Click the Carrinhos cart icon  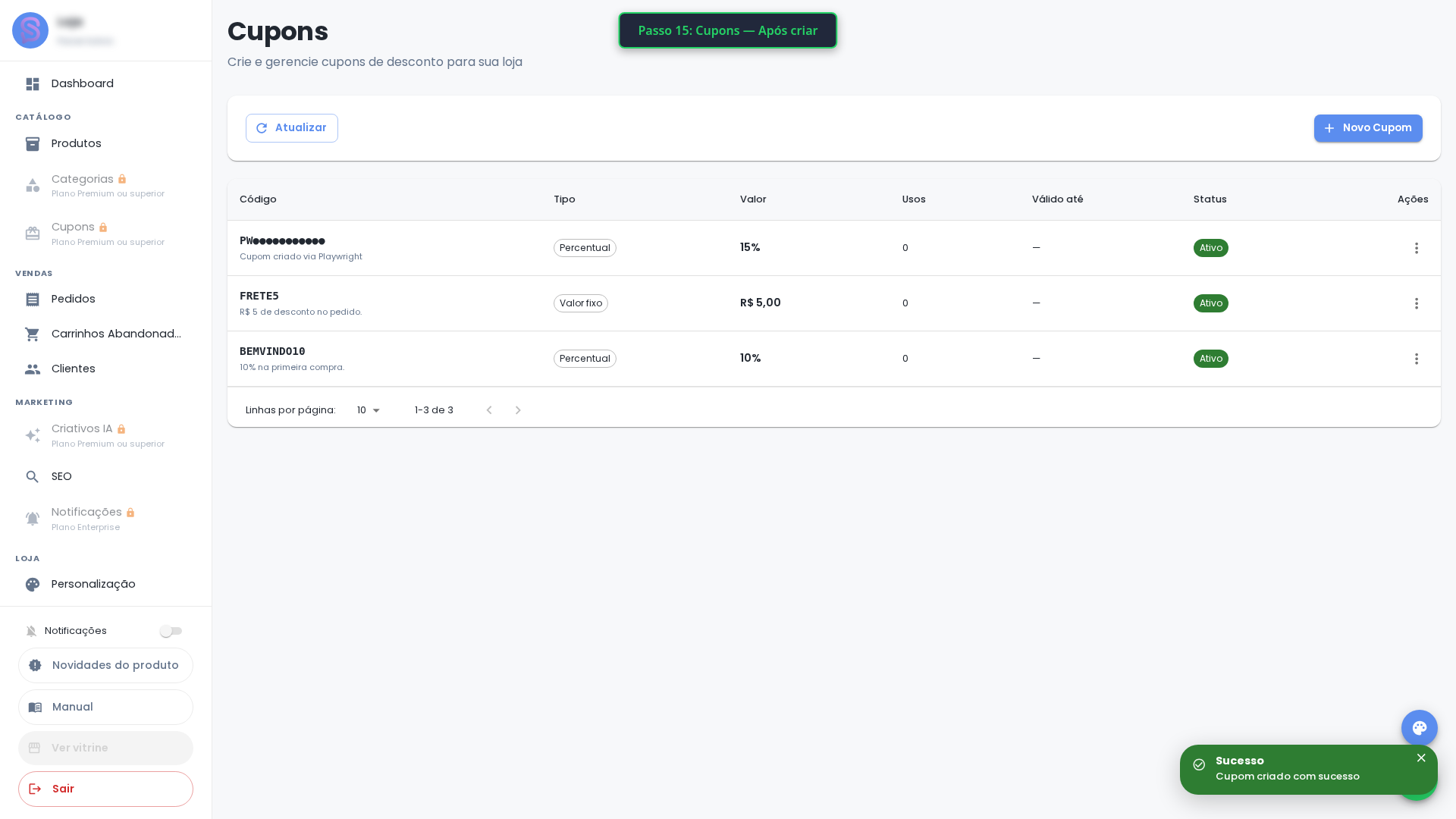coord(33,334)
